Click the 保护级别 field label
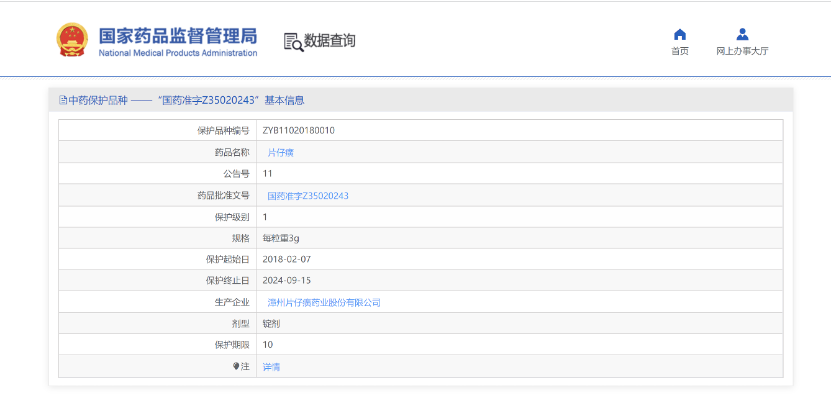 [x=231, y=217]
